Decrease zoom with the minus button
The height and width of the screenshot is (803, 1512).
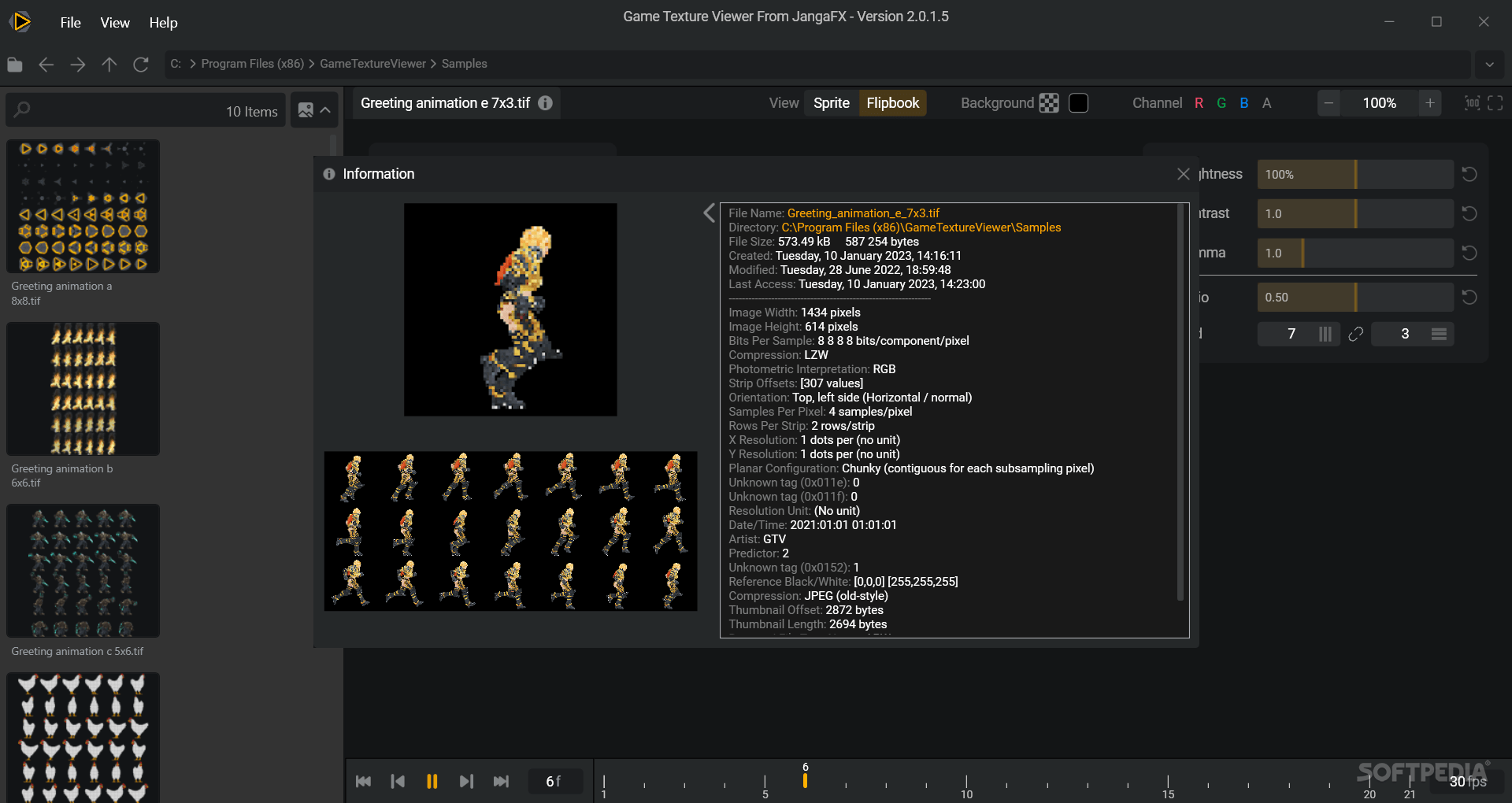(1329, 103)
